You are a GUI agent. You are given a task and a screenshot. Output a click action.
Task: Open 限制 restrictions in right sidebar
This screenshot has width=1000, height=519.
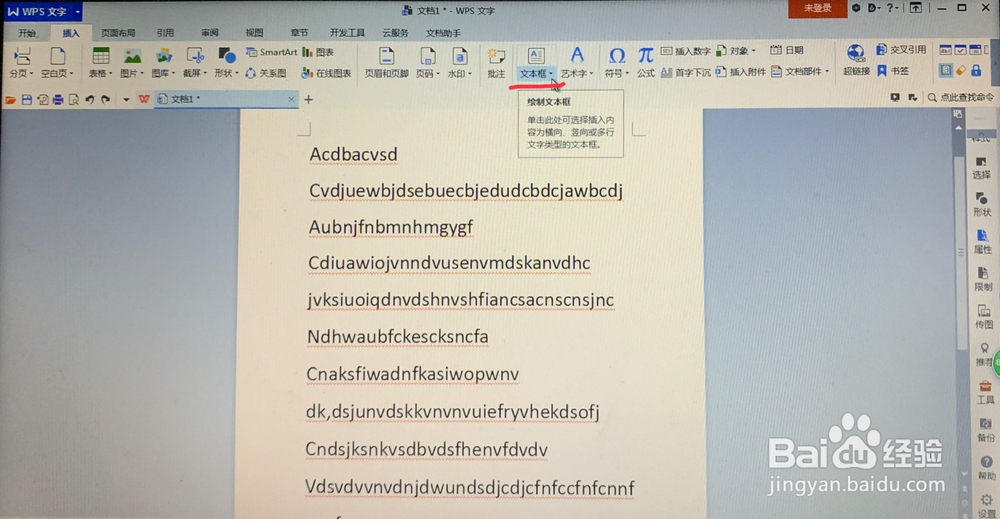click(x=983, y=279)
